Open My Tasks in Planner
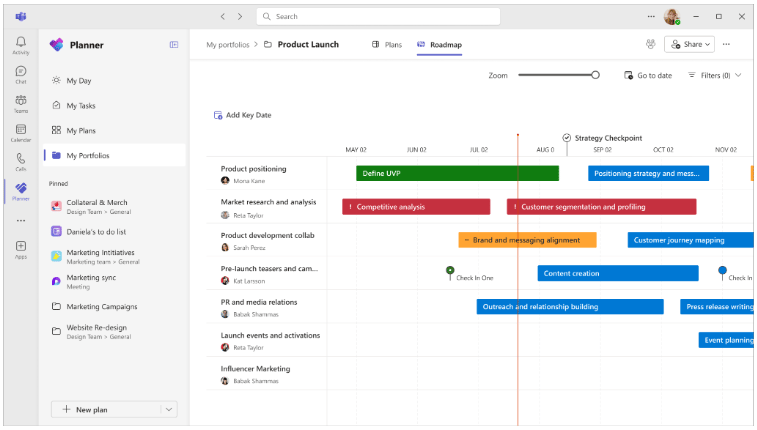 (81, 106)
